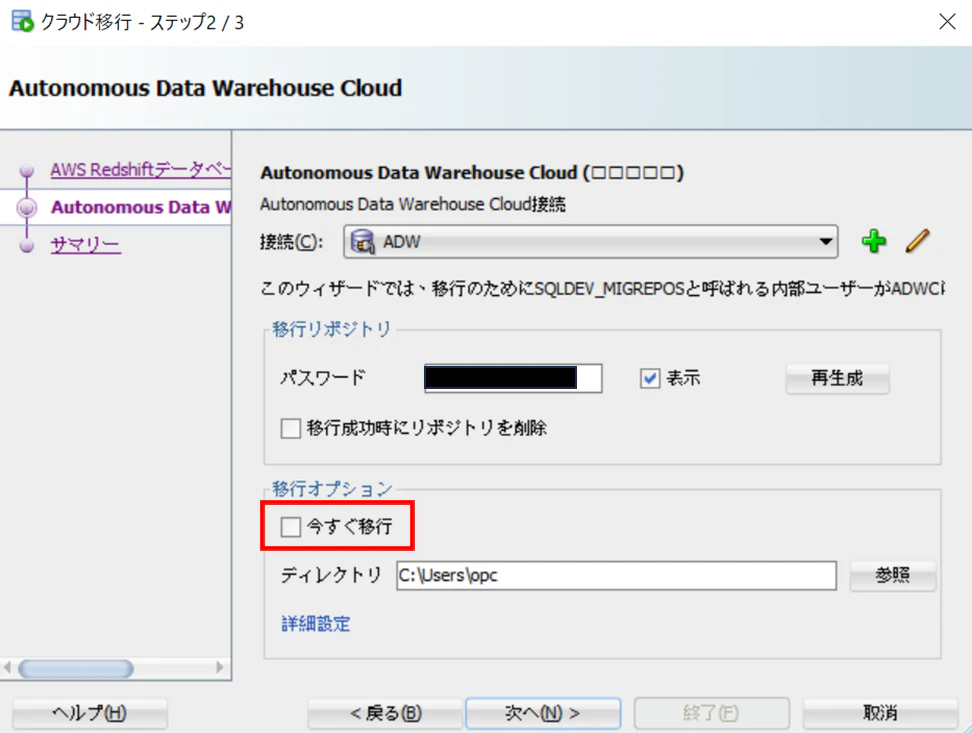The width and height of the screenshot is (972, 733).
Task: Click the cloud migration wizard title icon
Action: tap(22, 21)
